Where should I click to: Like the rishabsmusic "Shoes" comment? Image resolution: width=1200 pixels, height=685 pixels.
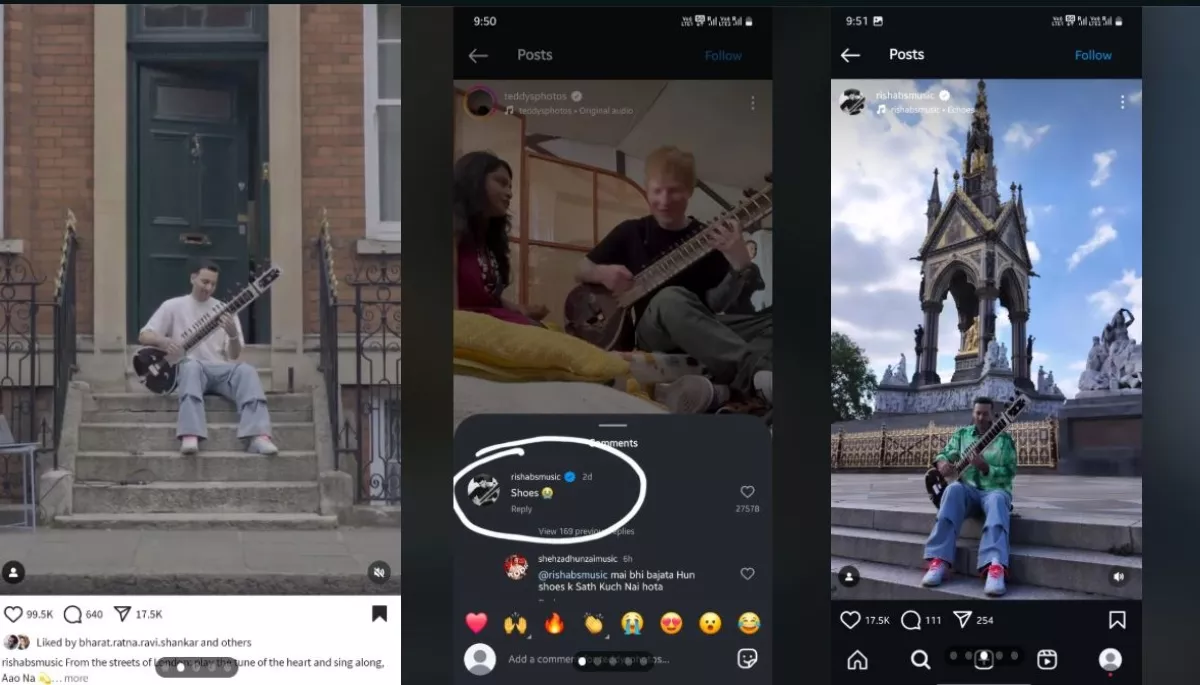(x=747, y=492)
